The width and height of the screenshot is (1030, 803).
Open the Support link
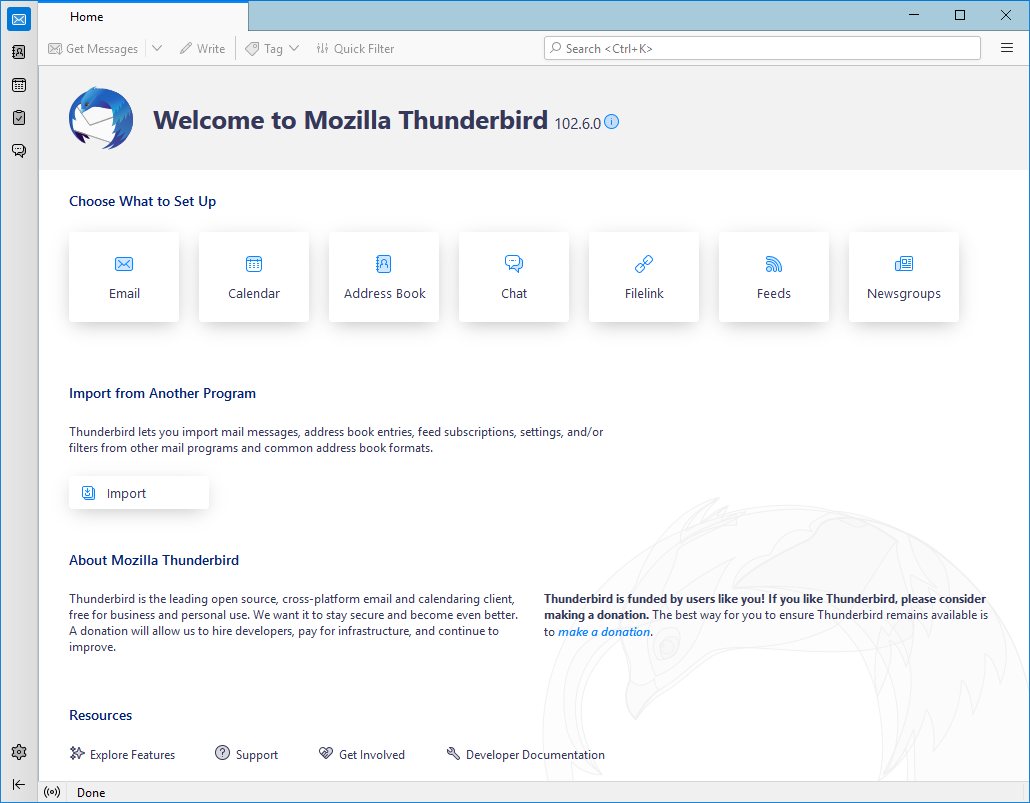[246, 754]
